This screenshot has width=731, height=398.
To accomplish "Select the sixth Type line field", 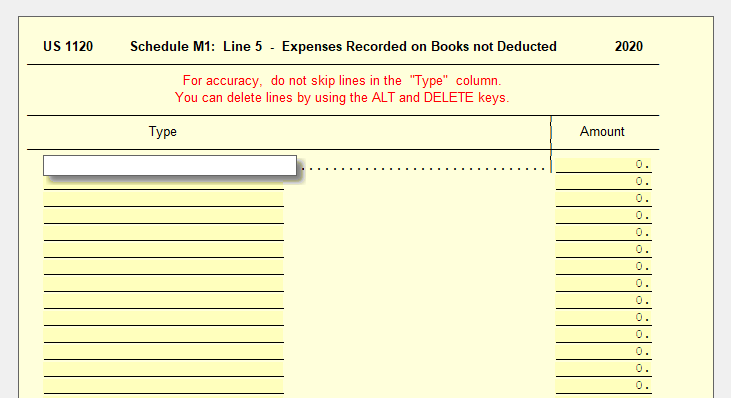I will pos(164,251).
